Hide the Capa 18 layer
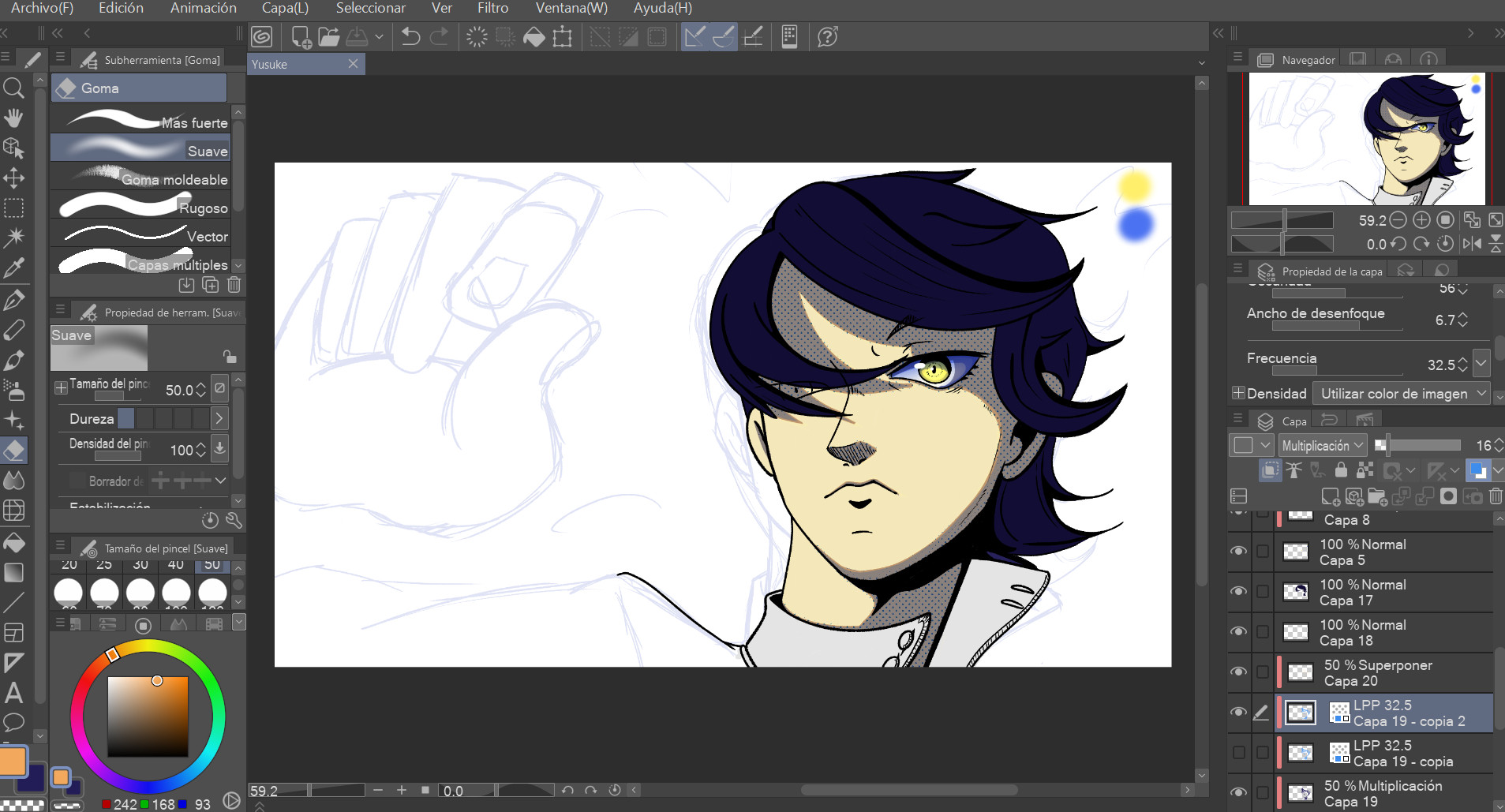The height and width of the screenshot is (812, 1505). (x=1239, y=631)
